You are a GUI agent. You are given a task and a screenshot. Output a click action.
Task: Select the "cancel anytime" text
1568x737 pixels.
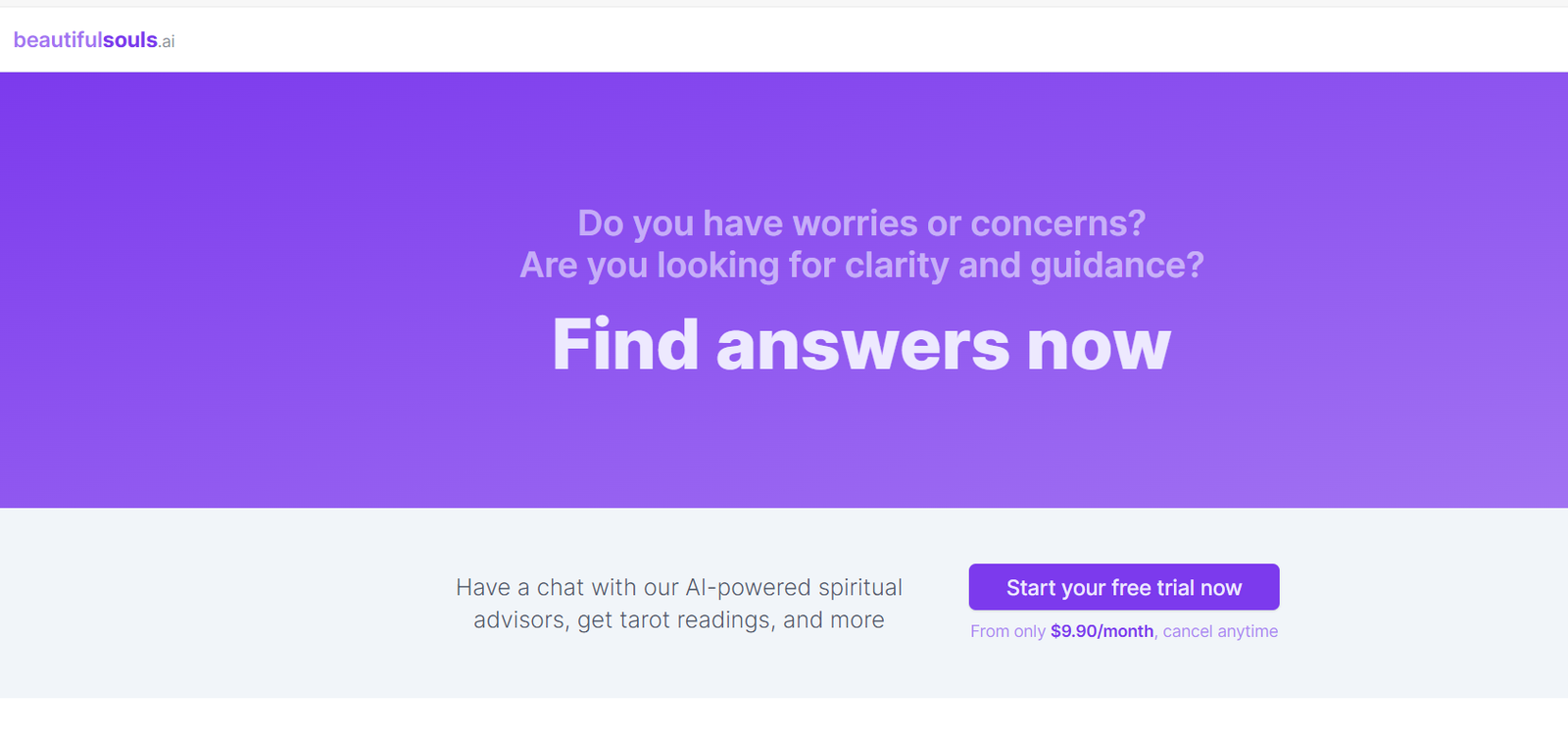tap(1220, 631)
